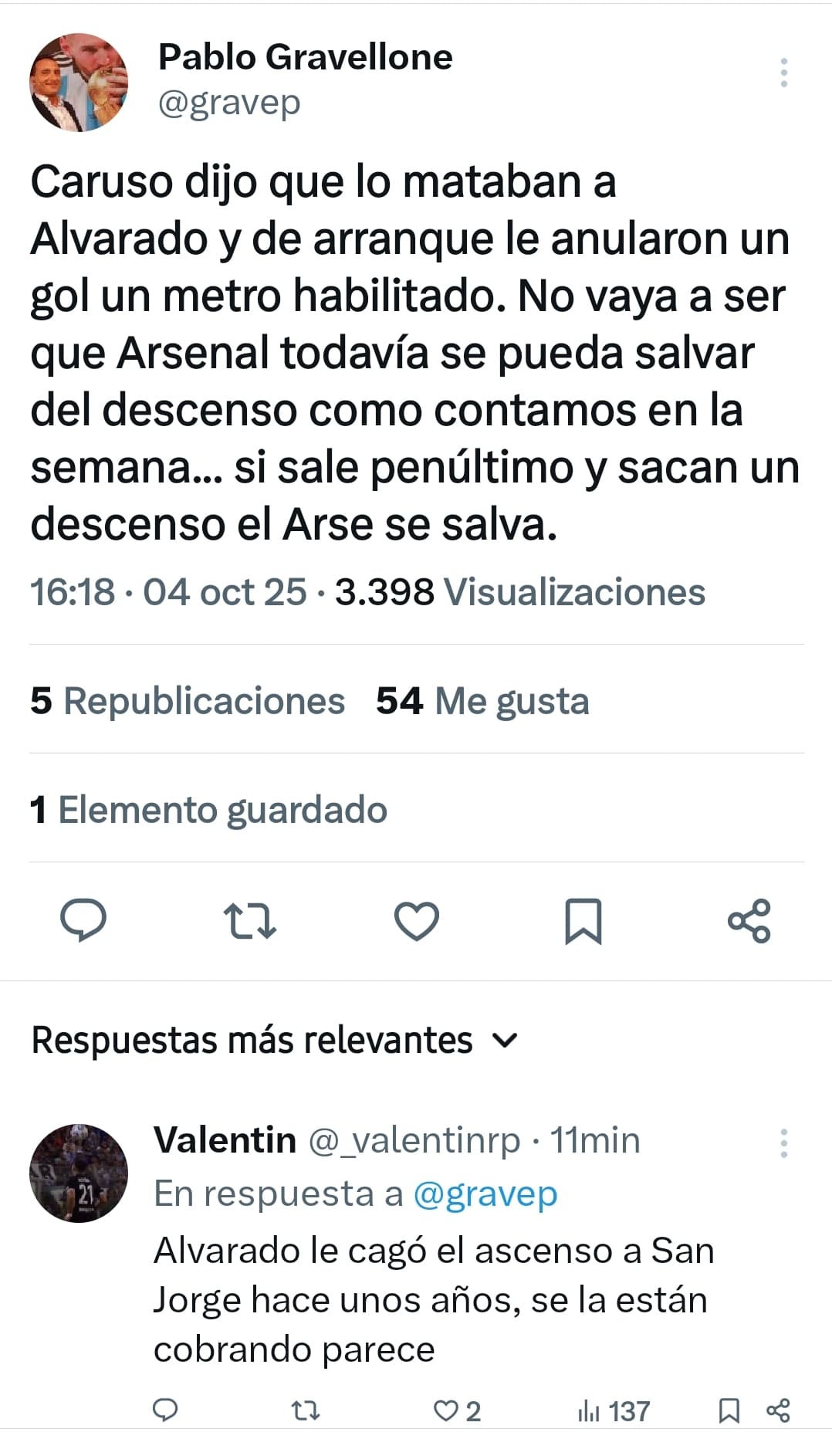The height and width of the screenshot is (1456, 832).
Task: View the 54 Me gusta list
Action: 482,701
